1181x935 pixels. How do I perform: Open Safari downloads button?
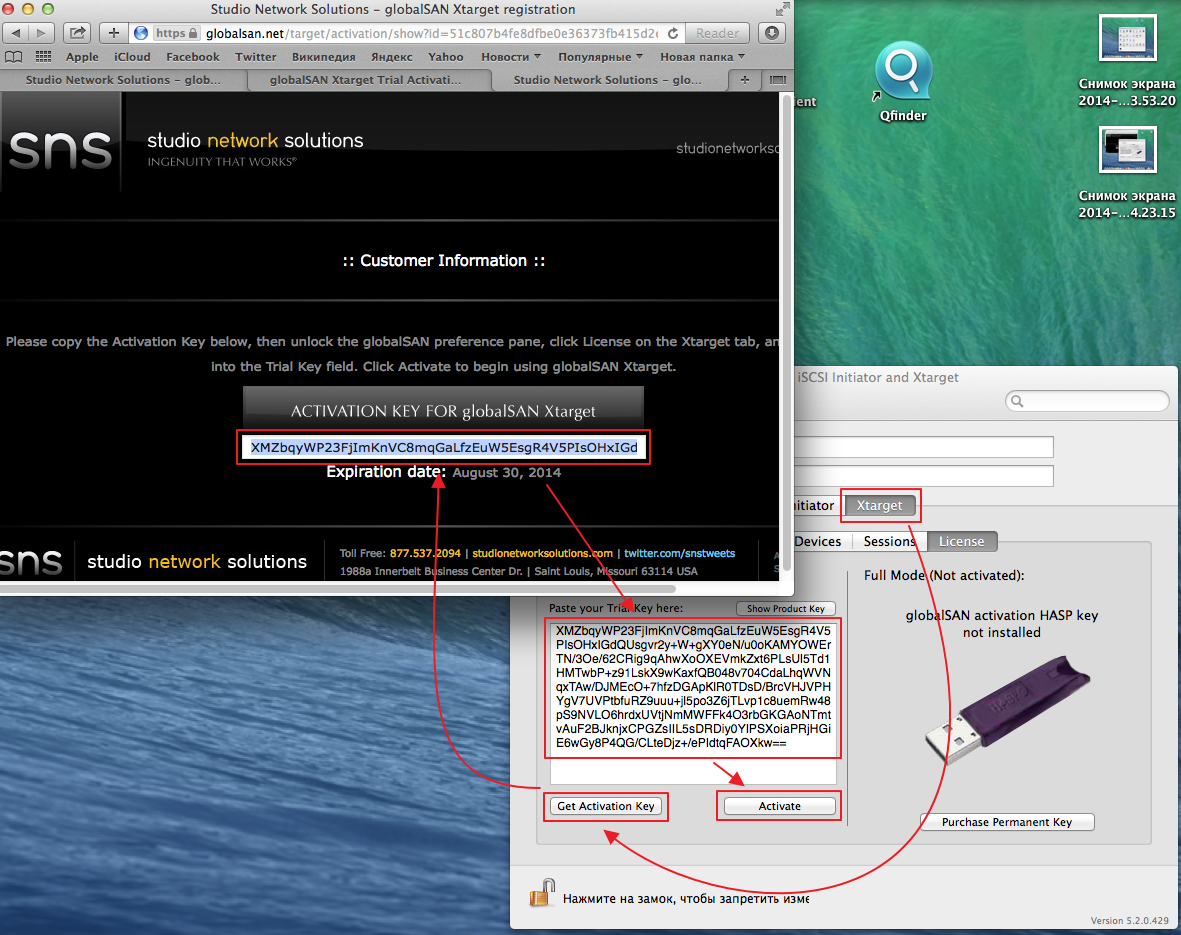(772, 33)
